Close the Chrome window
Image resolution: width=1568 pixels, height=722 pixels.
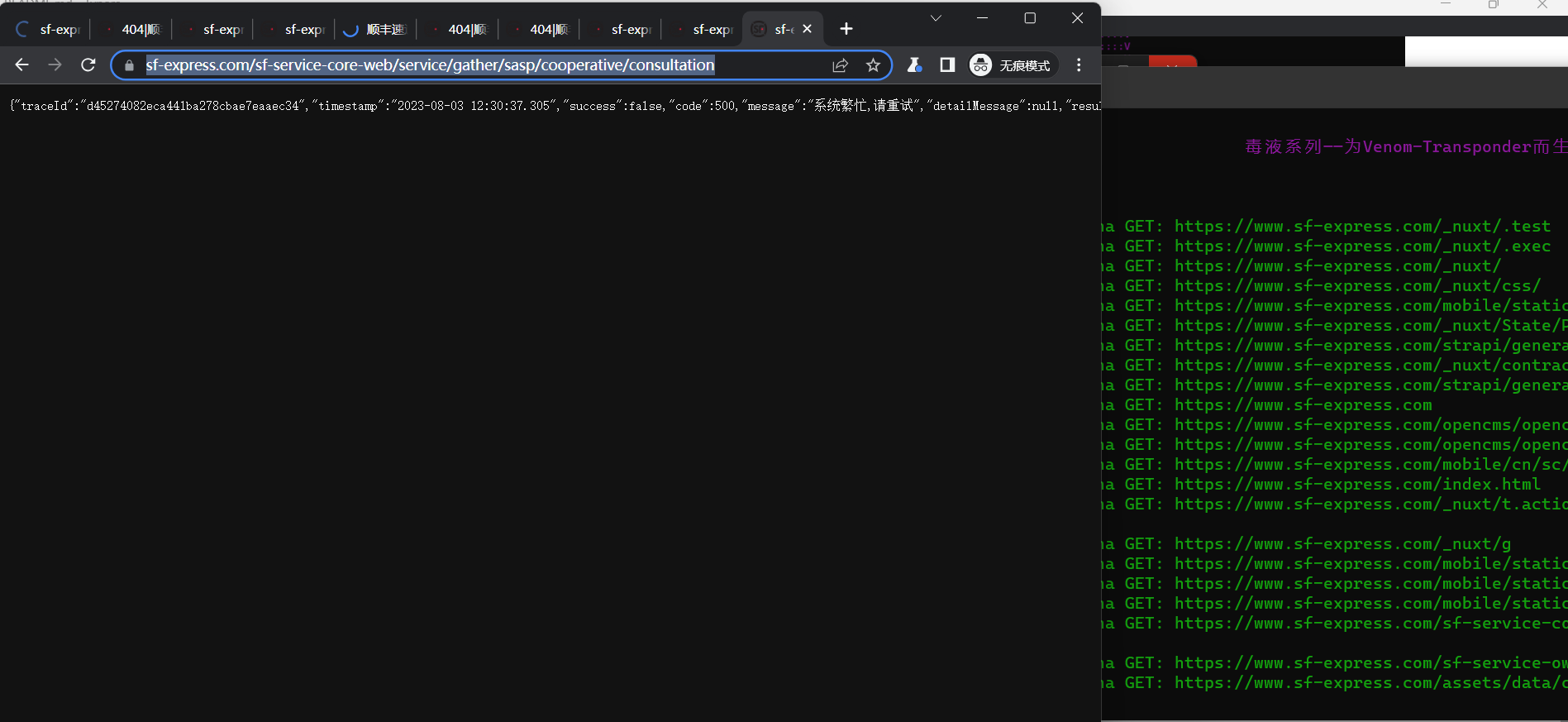1077,18
